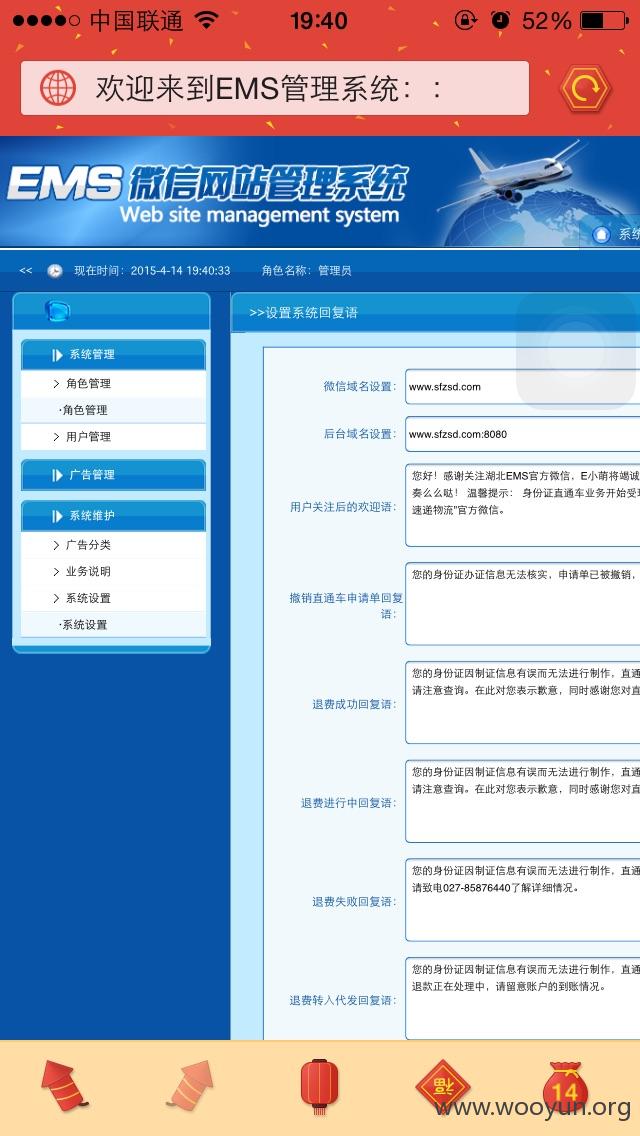Open the firecracker icon in bottom bar
The image size is (640, 1136).
(64, 1086)
